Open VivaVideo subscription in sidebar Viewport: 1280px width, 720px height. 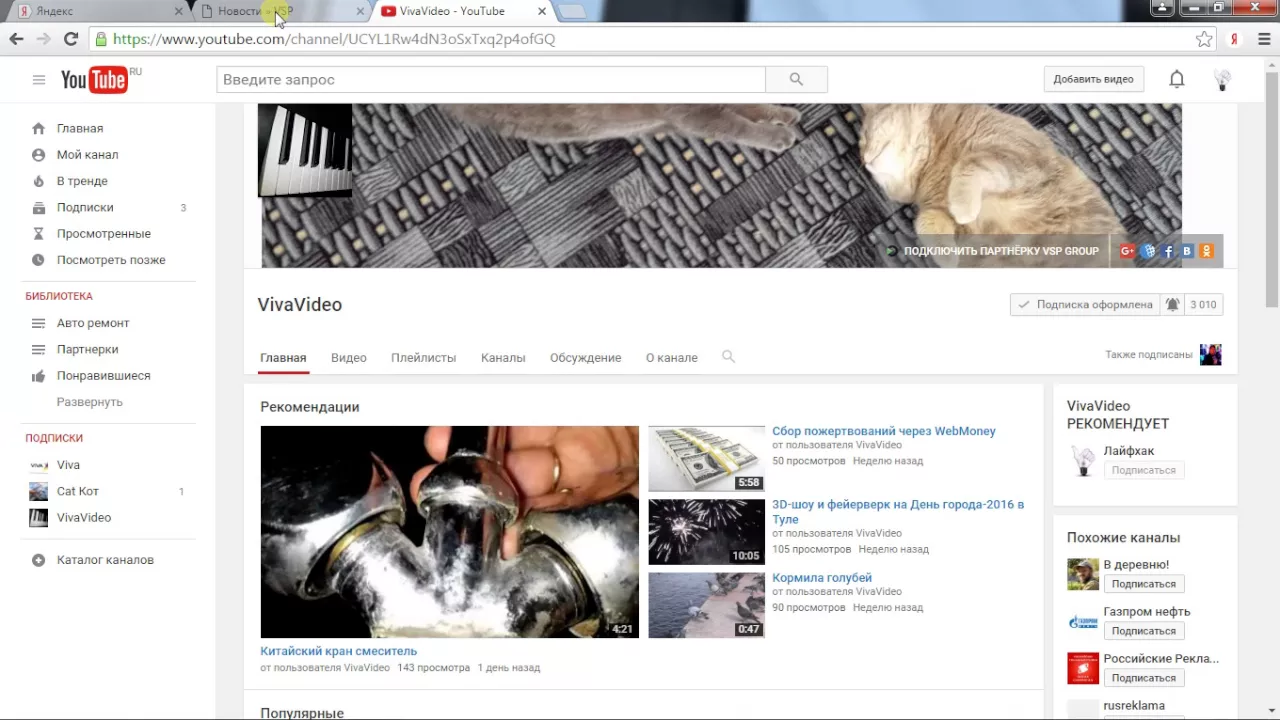tap(84, 518)
